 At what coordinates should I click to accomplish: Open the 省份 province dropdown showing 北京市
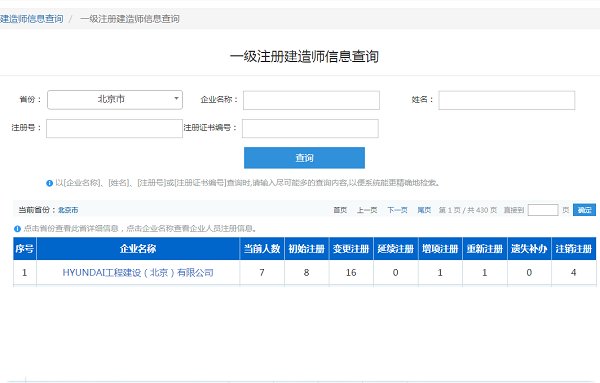click(115, 100)
